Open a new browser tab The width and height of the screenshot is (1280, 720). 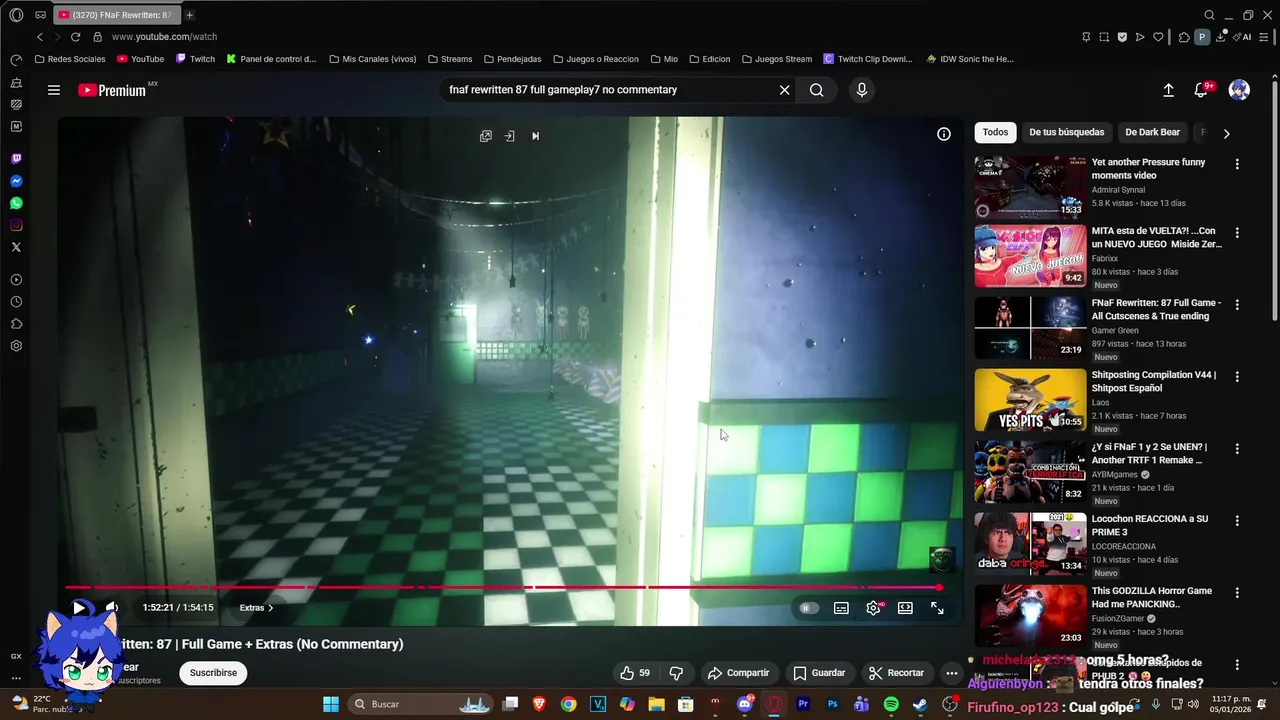tap(189, 15)
